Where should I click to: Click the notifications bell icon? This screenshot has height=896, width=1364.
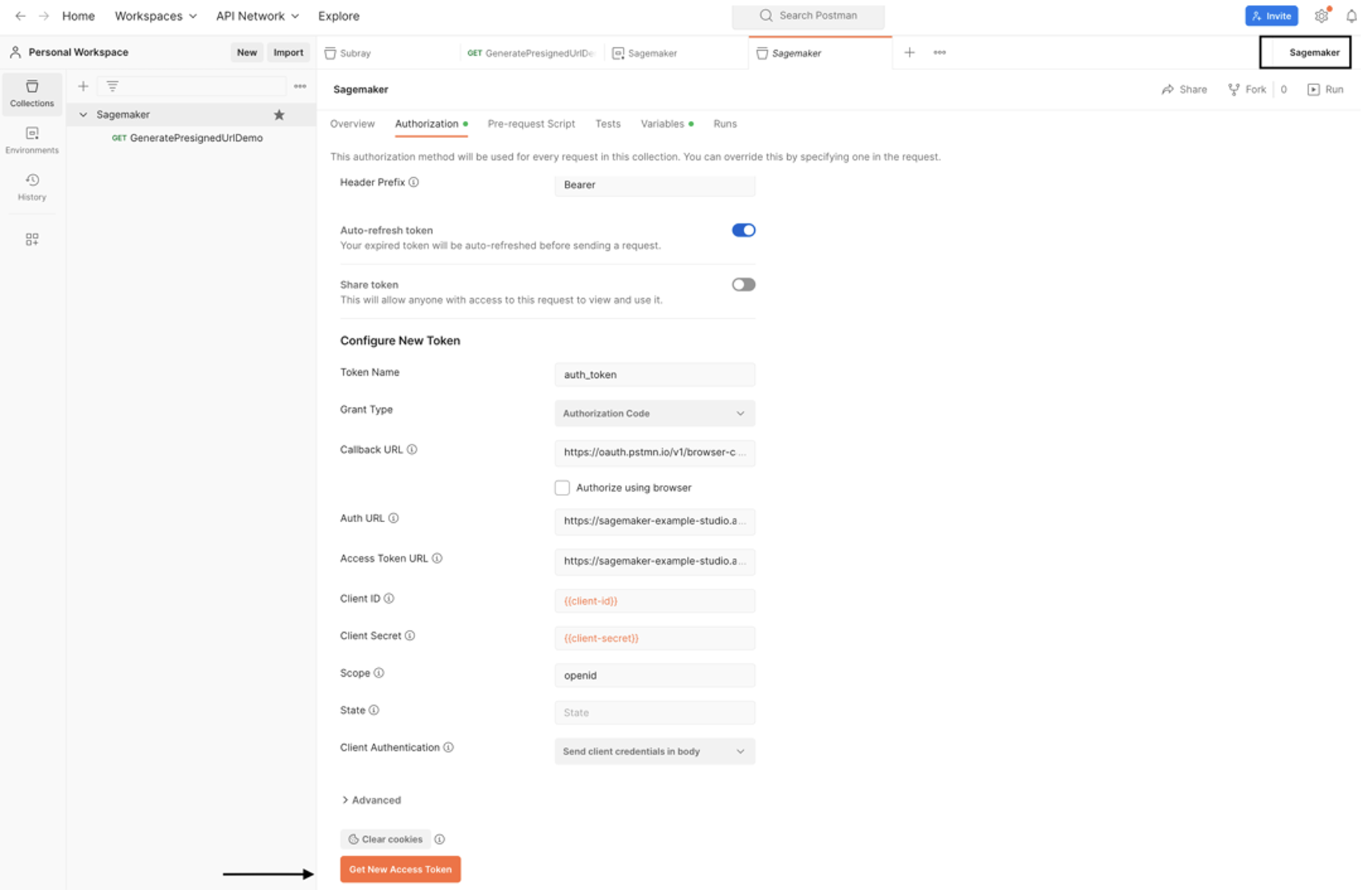pyautogui.click(x=1351, y=16)
